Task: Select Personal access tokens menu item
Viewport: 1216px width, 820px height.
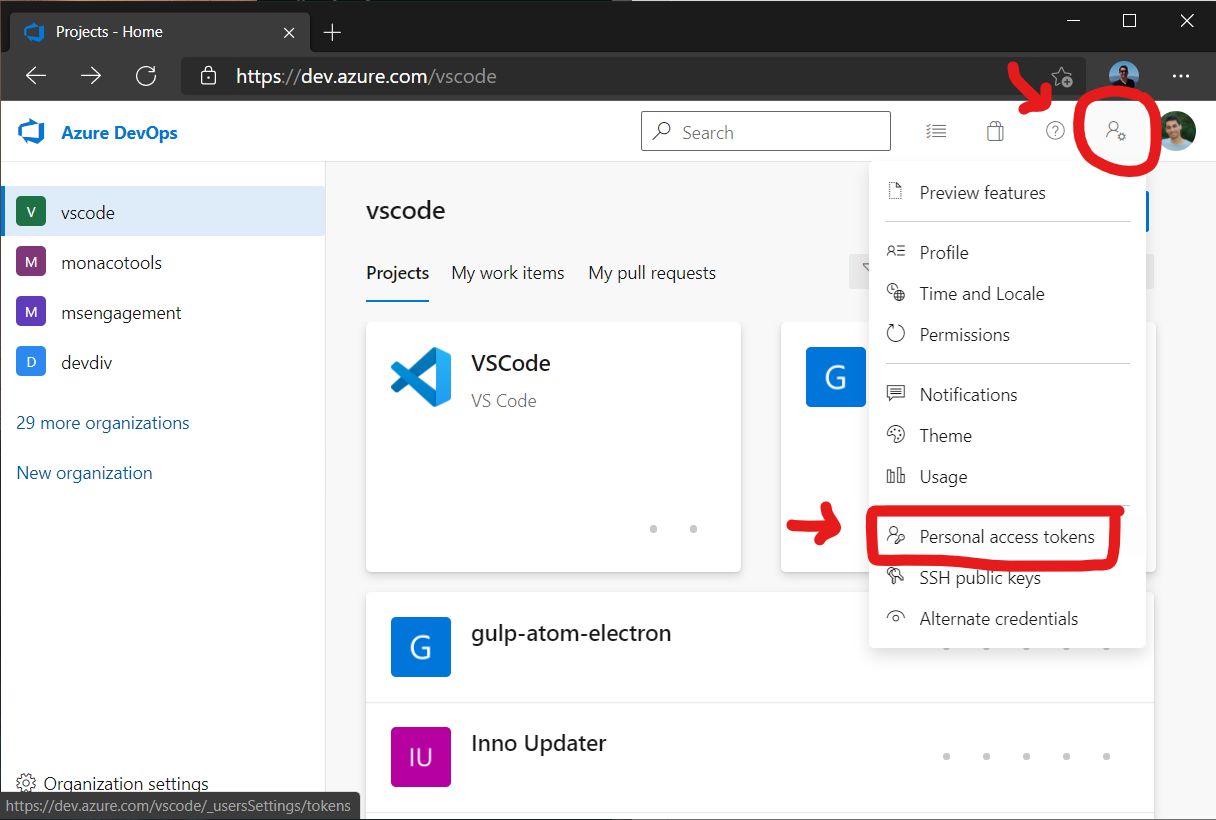Action: [x=1006, y=537]
